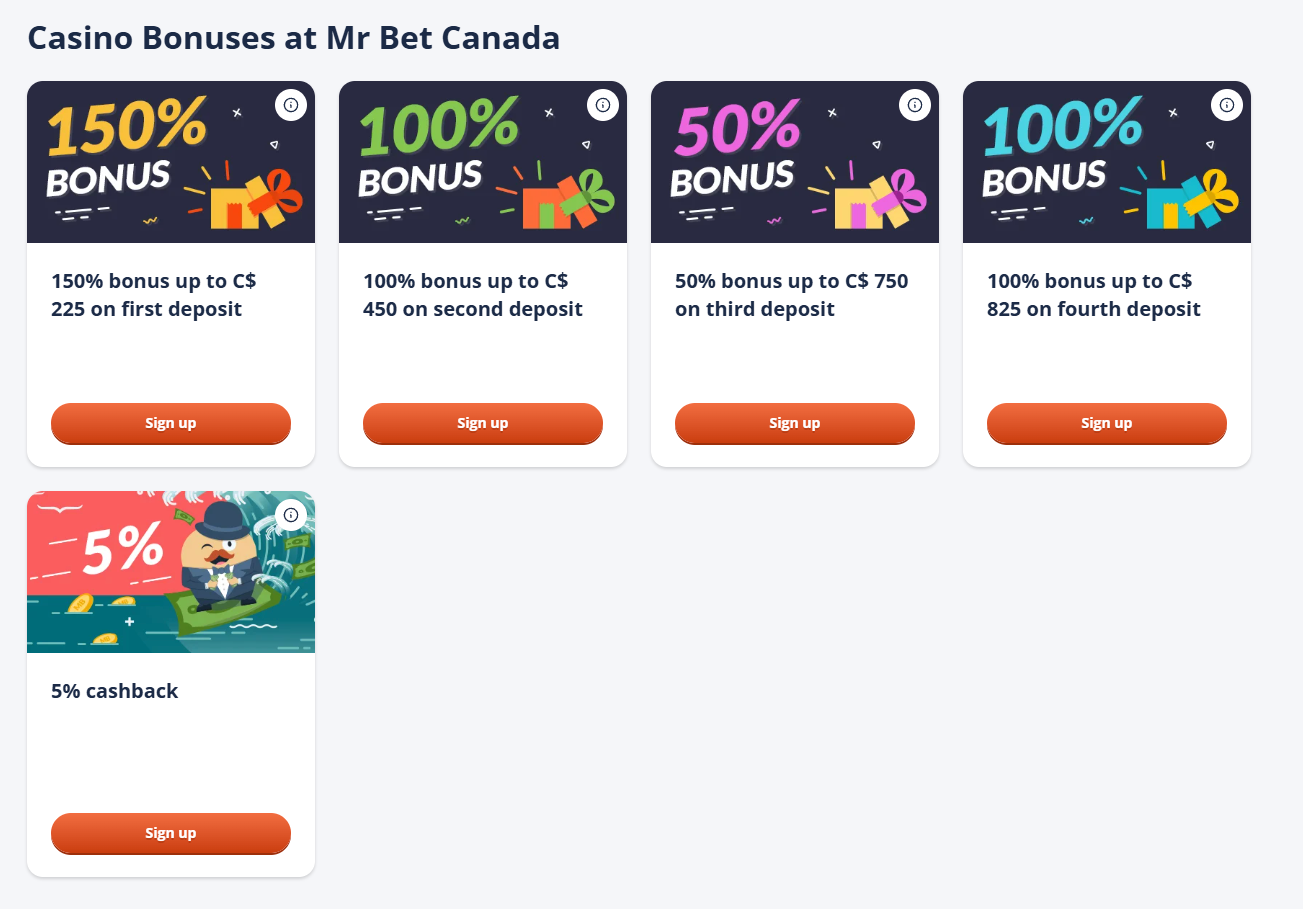Open info for the 100% fourth deposit bonus
Viewport: 1303px width, 909px height.
coord(1227,104)
